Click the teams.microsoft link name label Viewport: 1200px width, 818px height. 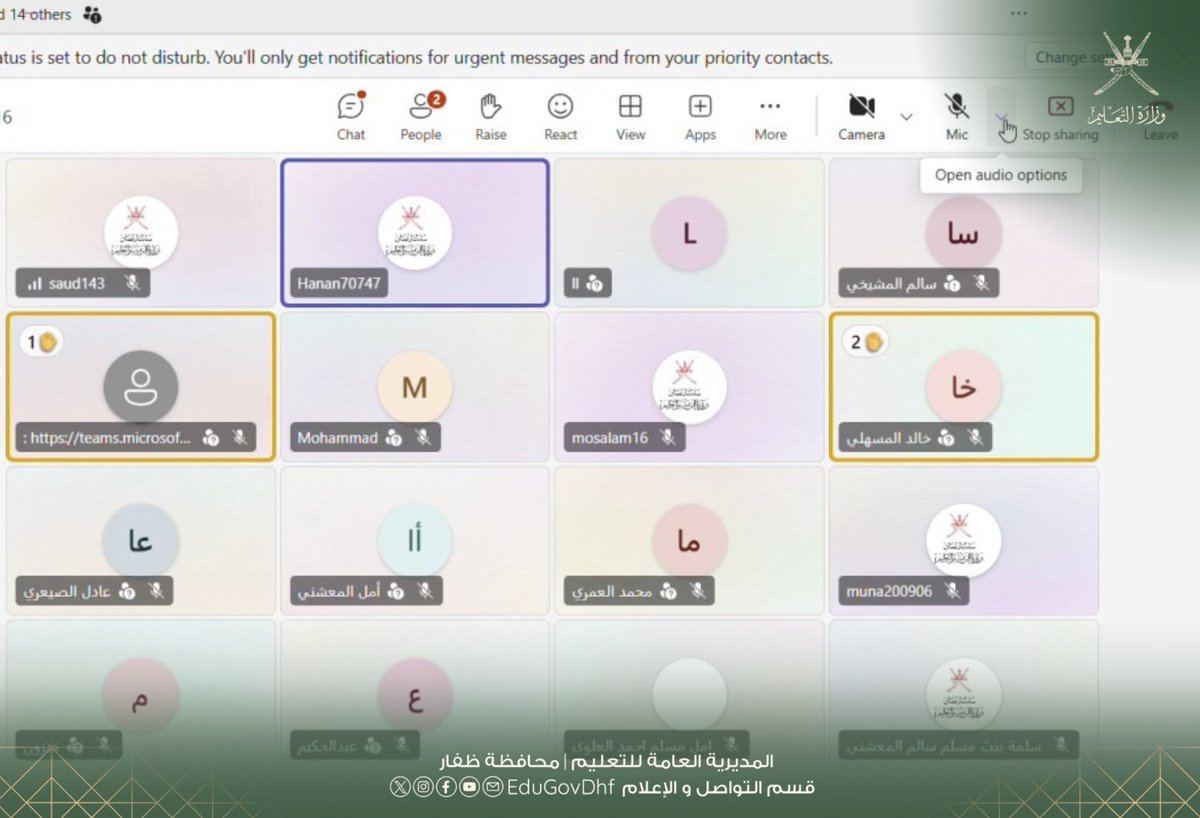coord(105,438)
